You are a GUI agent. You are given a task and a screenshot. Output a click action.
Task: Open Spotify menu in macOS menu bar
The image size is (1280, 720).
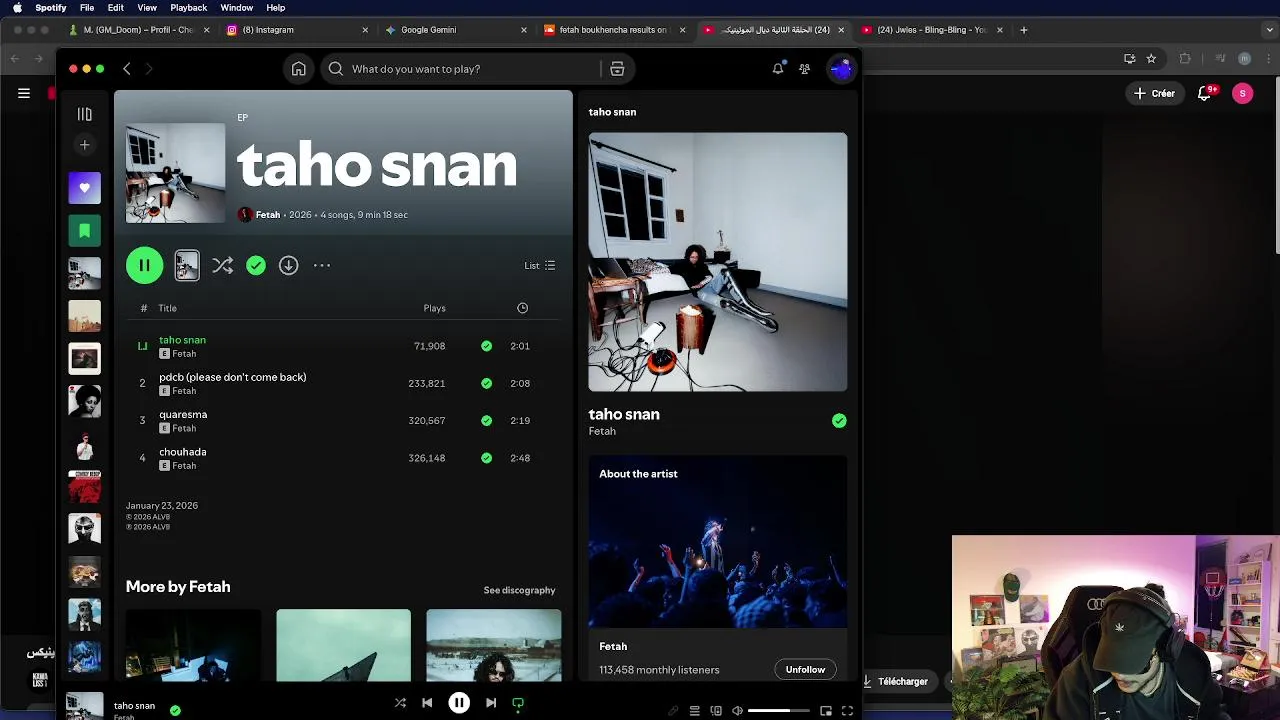[51, 8]
